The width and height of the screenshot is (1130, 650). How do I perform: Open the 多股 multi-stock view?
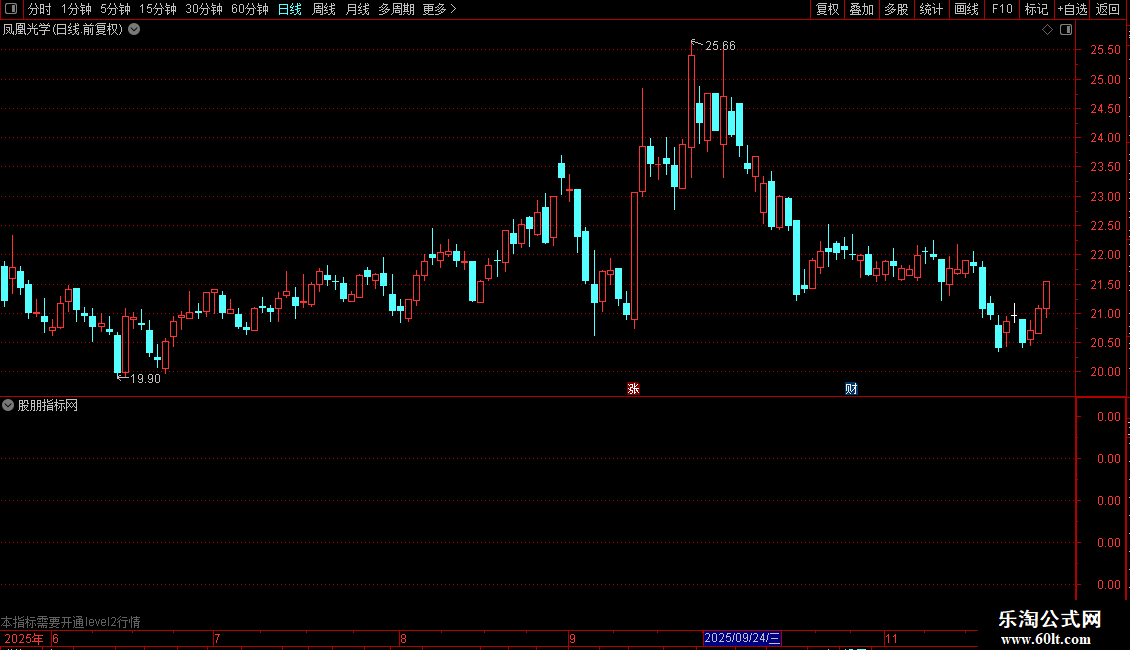click(896, 9)
